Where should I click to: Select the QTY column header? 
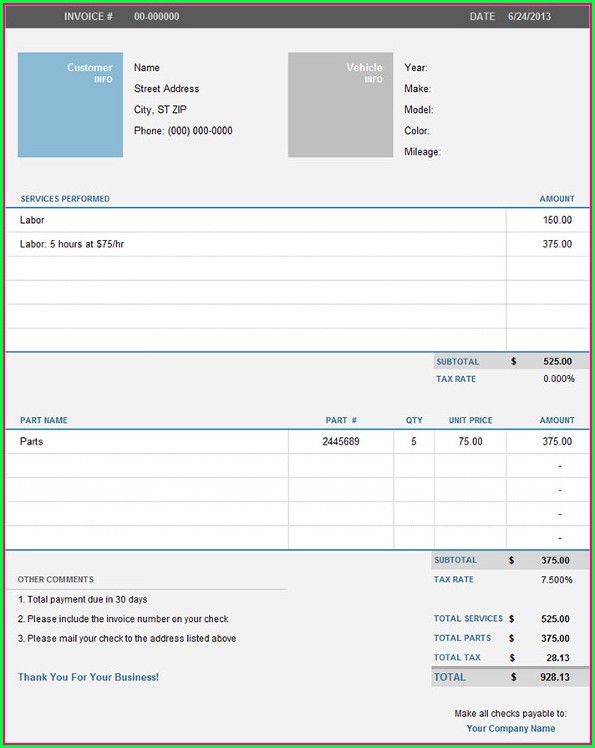[x=414, y=420]
